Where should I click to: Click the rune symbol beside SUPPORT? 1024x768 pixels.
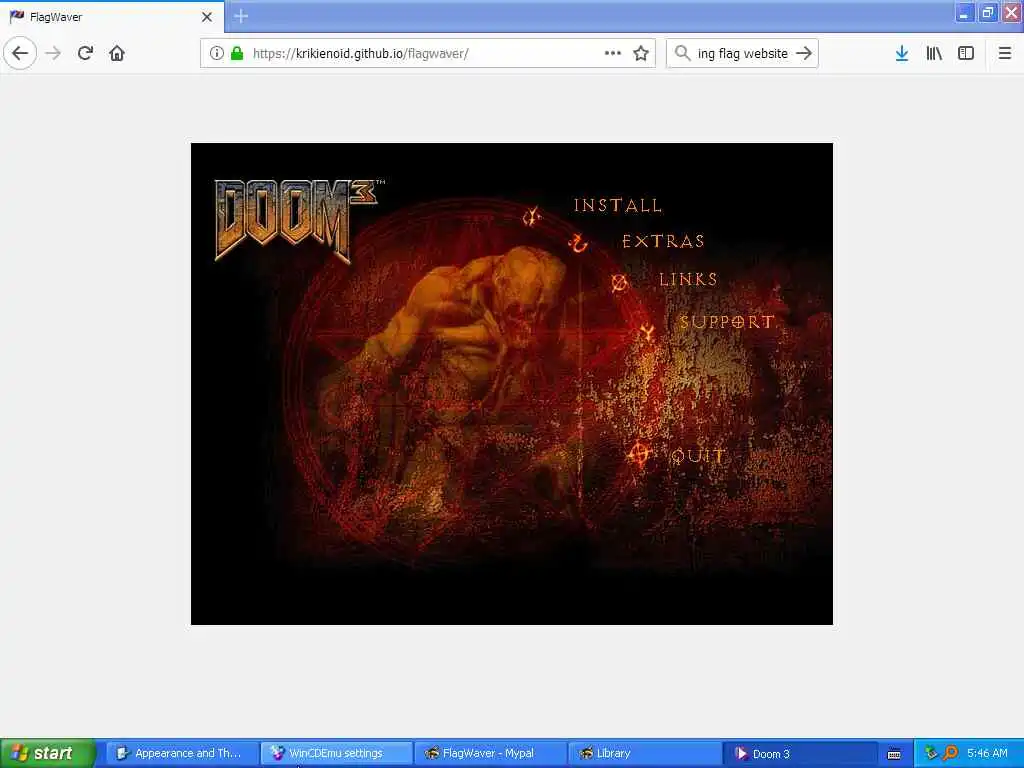(646, 333)
